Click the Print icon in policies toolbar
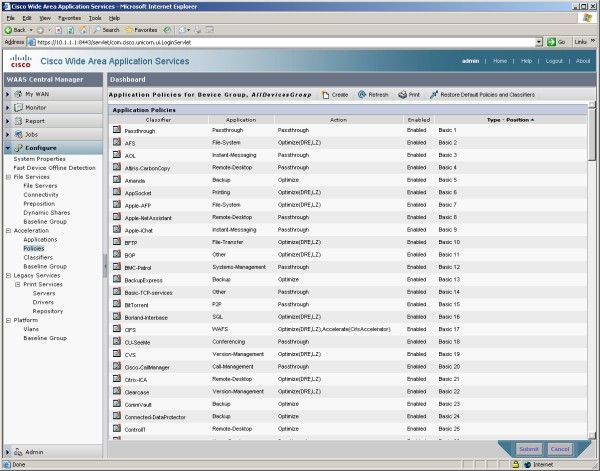600x471 pixels. 402,95
